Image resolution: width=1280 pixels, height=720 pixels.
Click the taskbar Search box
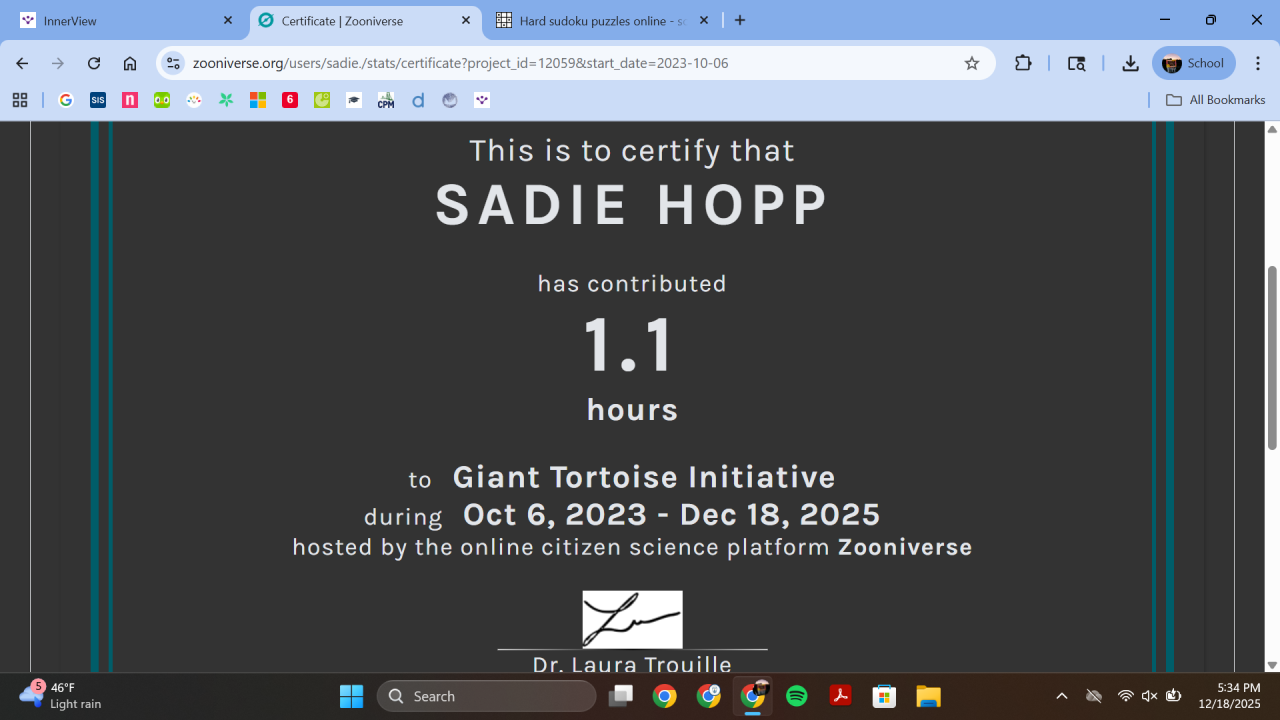pos(486,696)
